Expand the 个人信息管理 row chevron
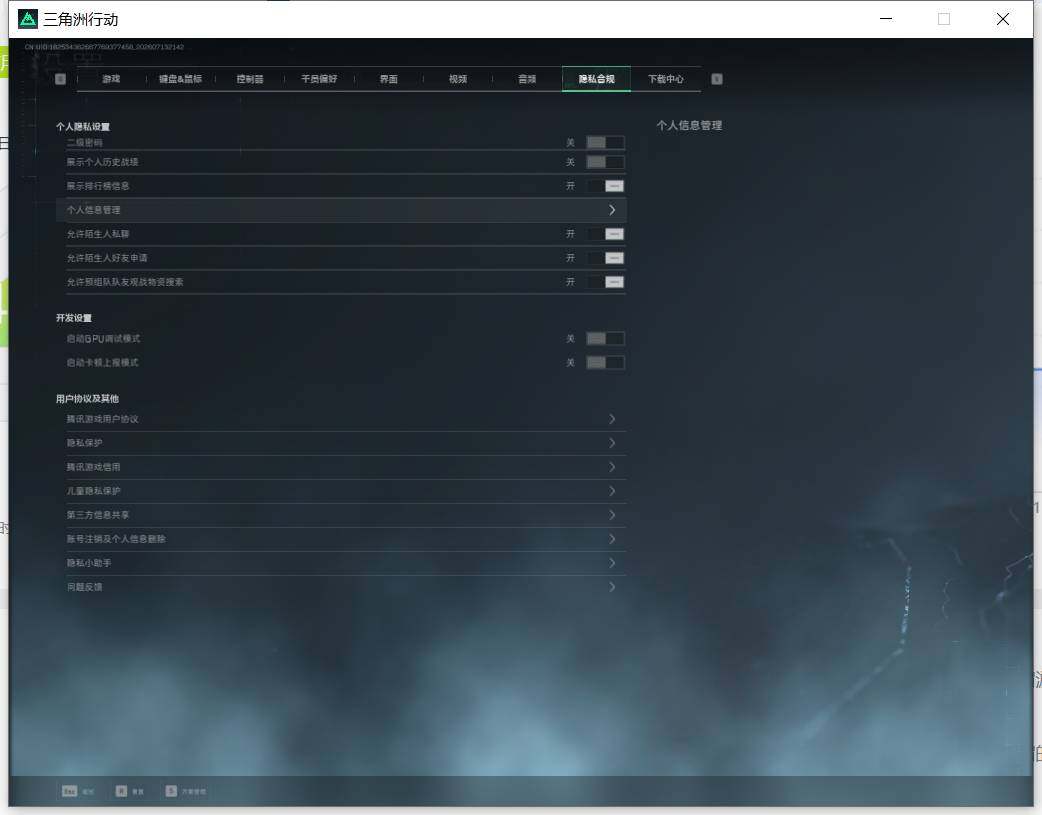Image resolution: width=1042 pixels, height=815 pixels. click(x=612, y=210)
